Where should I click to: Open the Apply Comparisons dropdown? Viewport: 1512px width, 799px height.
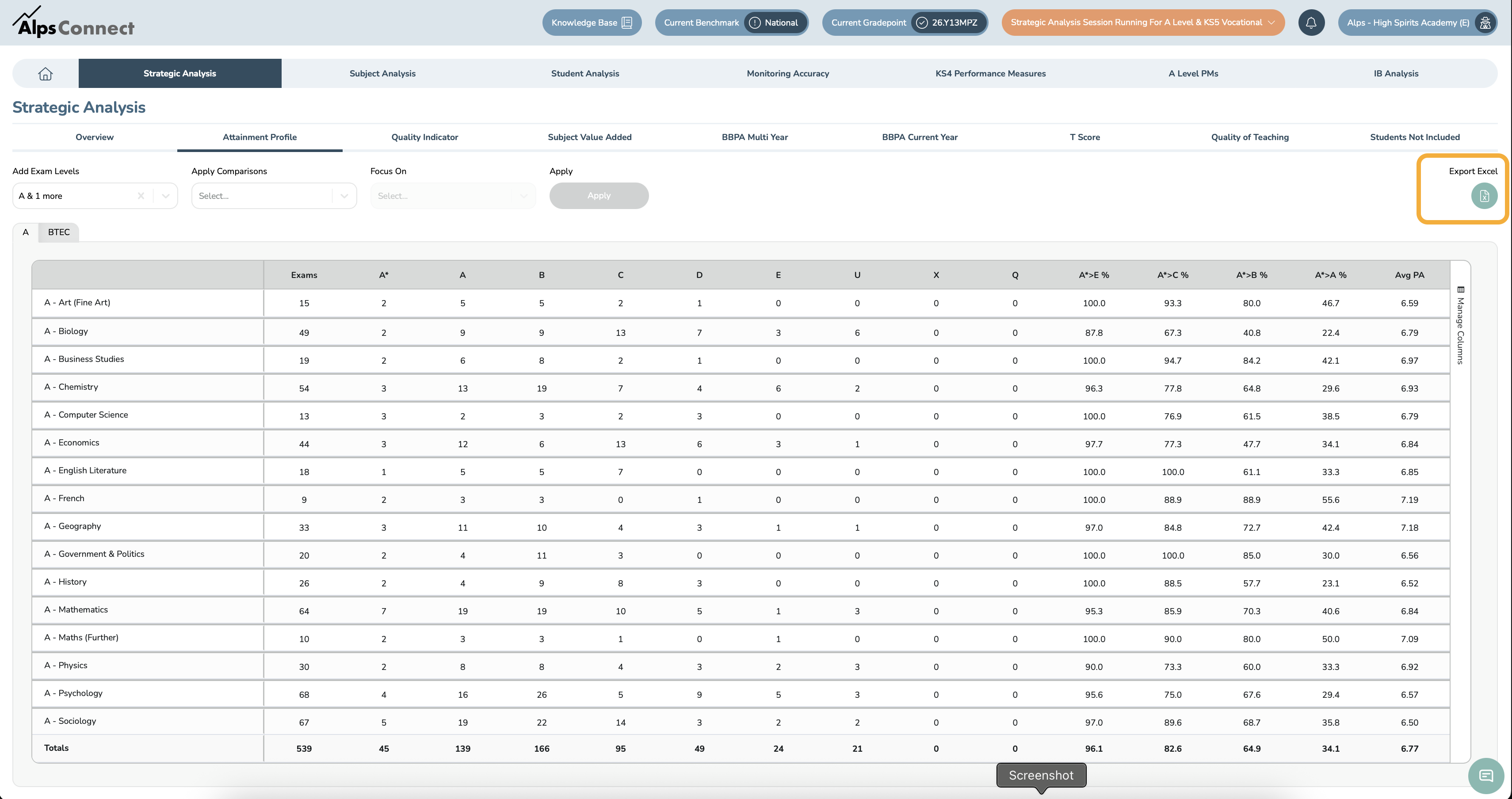344,196
